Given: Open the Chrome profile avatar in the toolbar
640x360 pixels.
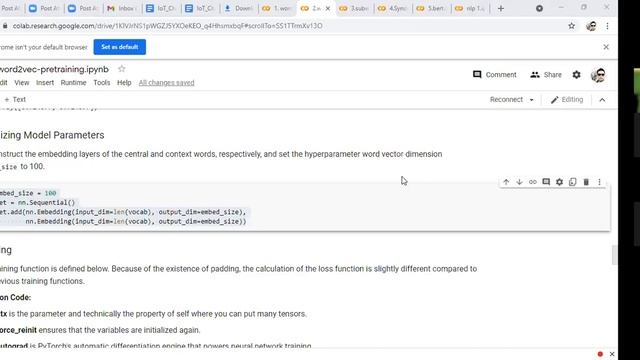Looking at the screenshot, I should click(x=591, y=26).
